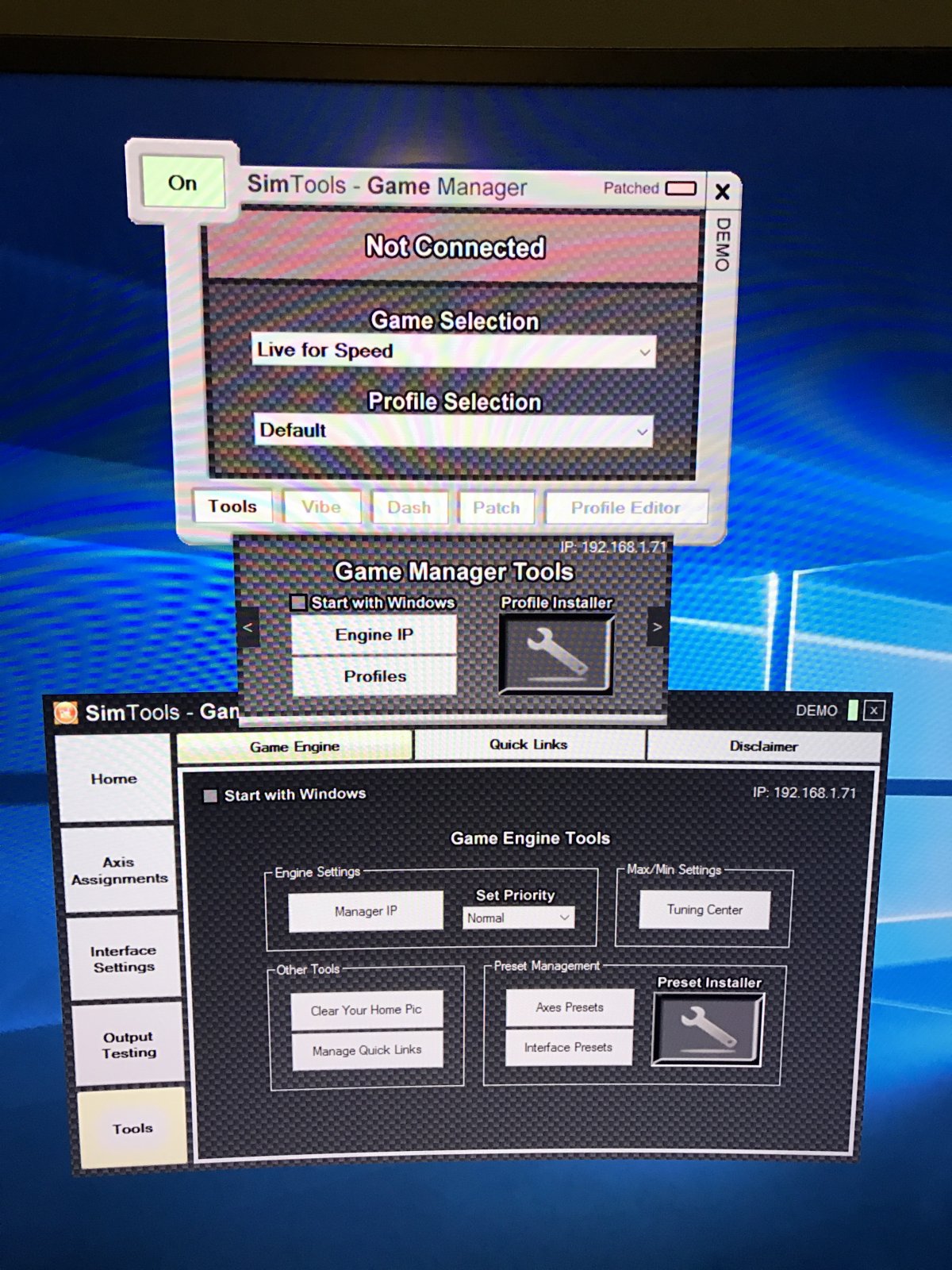
Task: Click the Engine IP button
Action: tap(374, 635)
